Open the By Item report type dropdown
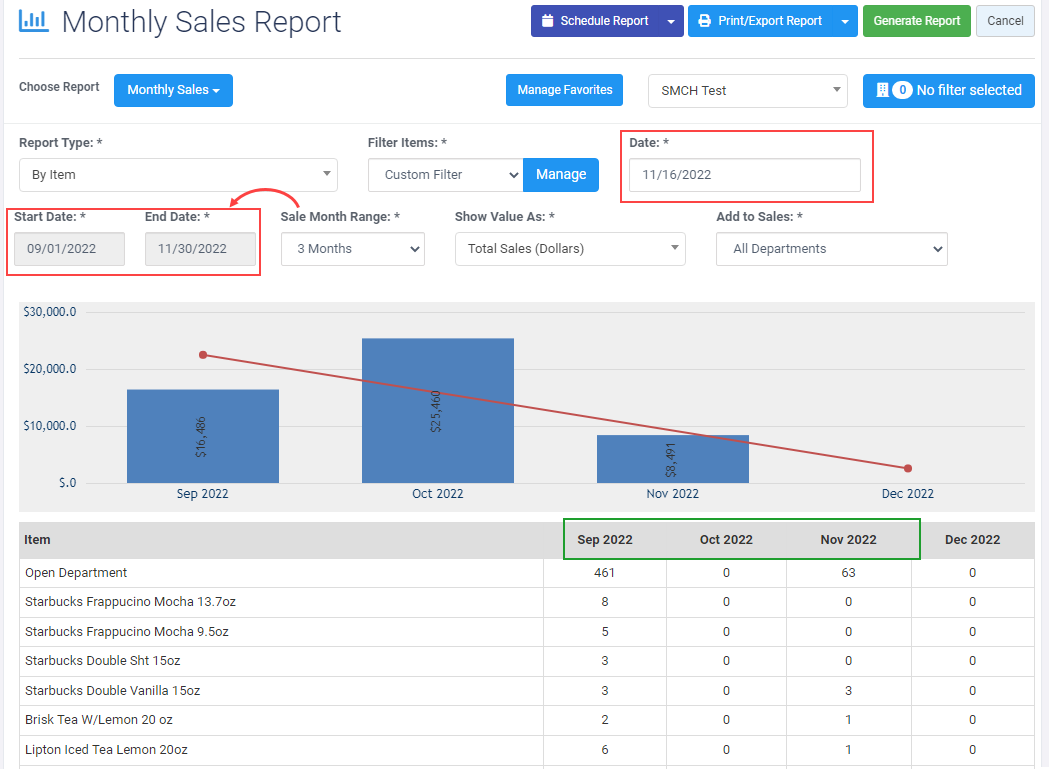This screenshot has height=769, width=1049. click(x=178, y=175)
